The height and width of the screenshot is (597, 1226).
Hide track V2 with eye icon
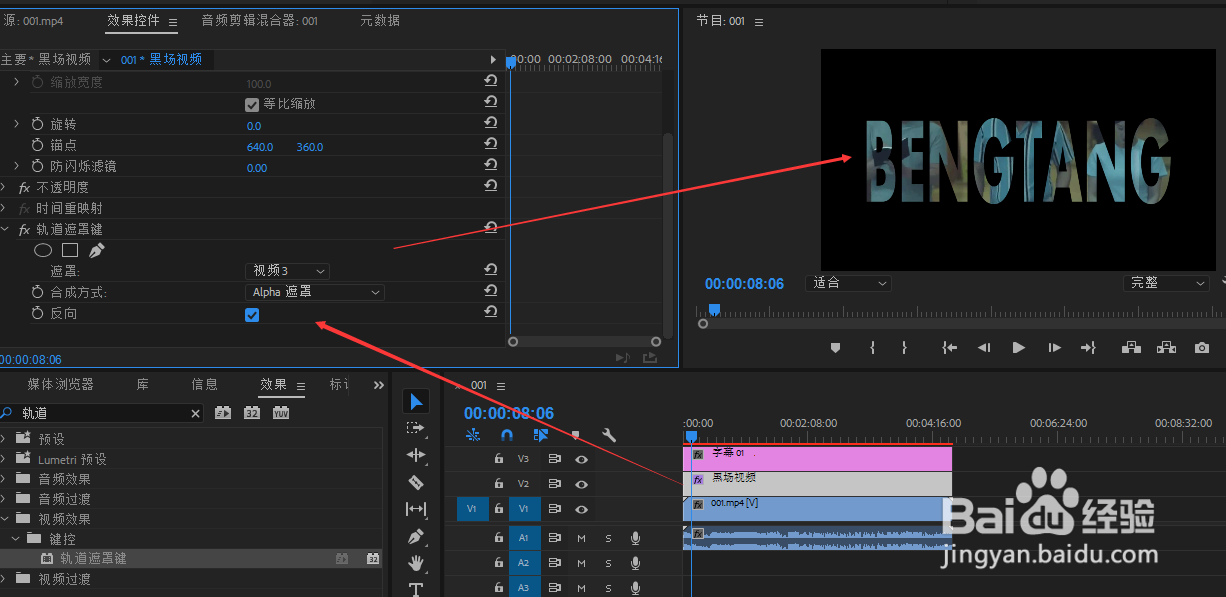click(x=581, y=484)
